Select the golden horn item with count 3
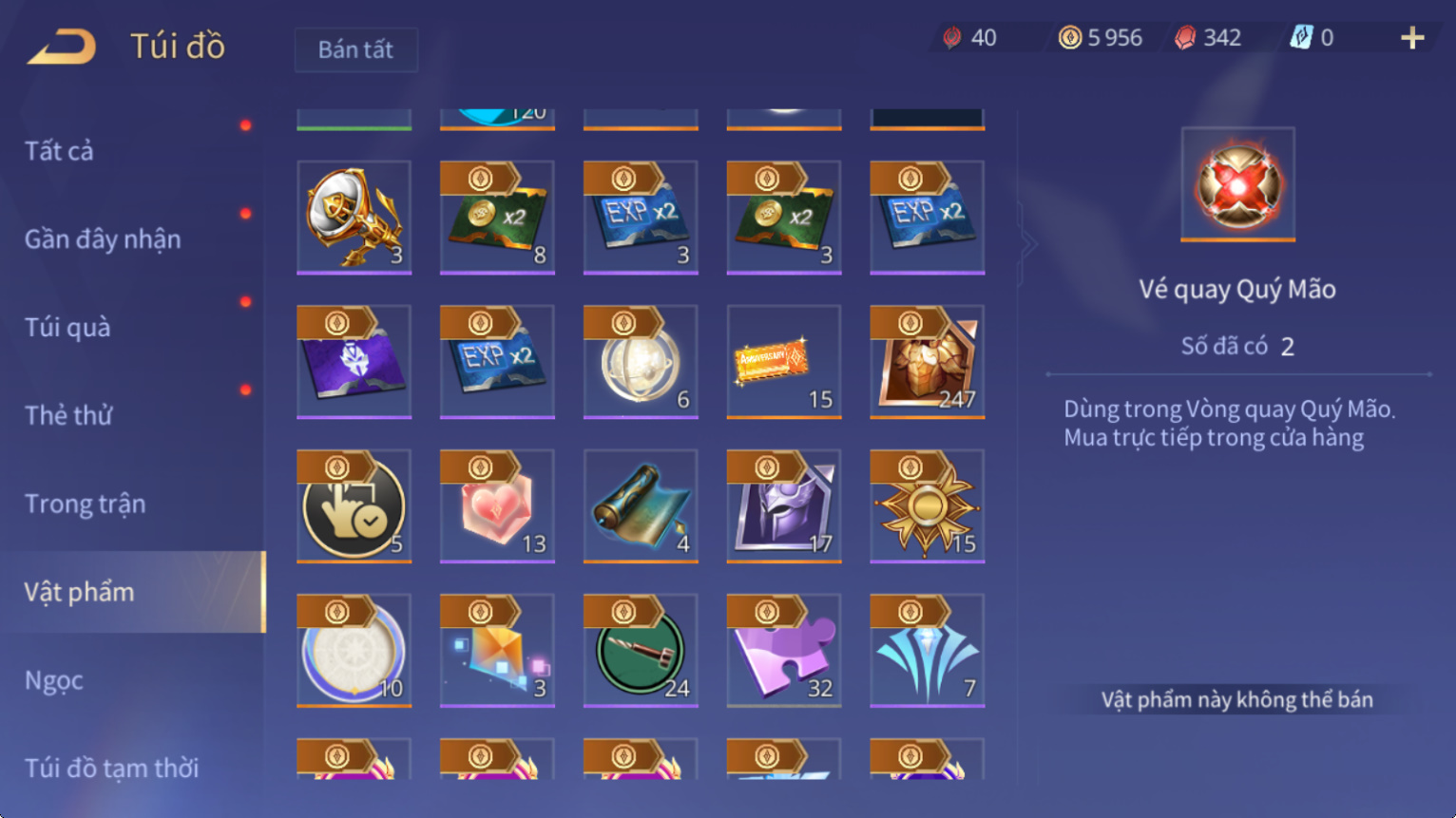Viewport: 1456px width, 818px height. point(354,218)
